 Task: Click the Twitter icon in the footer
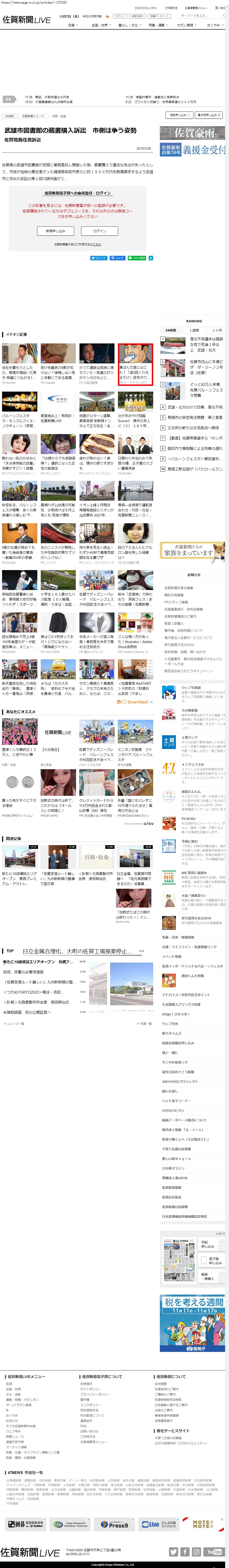click(x=174, y=1551)
